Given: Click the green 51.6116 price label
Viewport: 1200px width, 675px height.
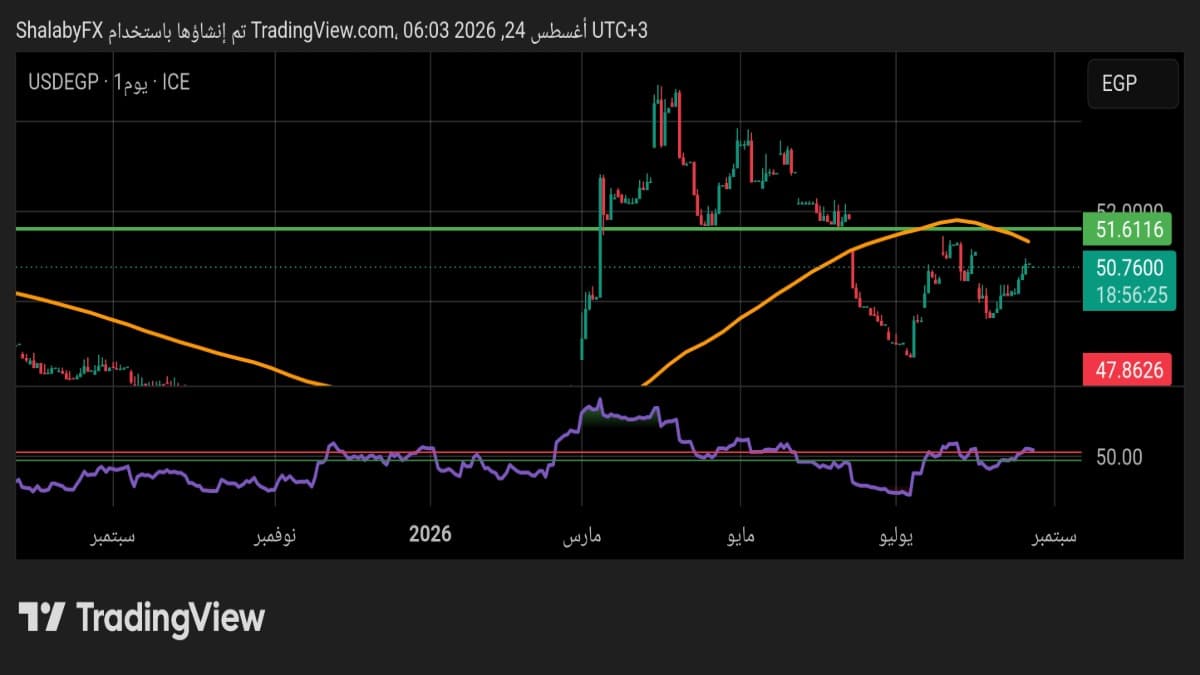Looking at the screenshot, I should [x=1128, y=230].
